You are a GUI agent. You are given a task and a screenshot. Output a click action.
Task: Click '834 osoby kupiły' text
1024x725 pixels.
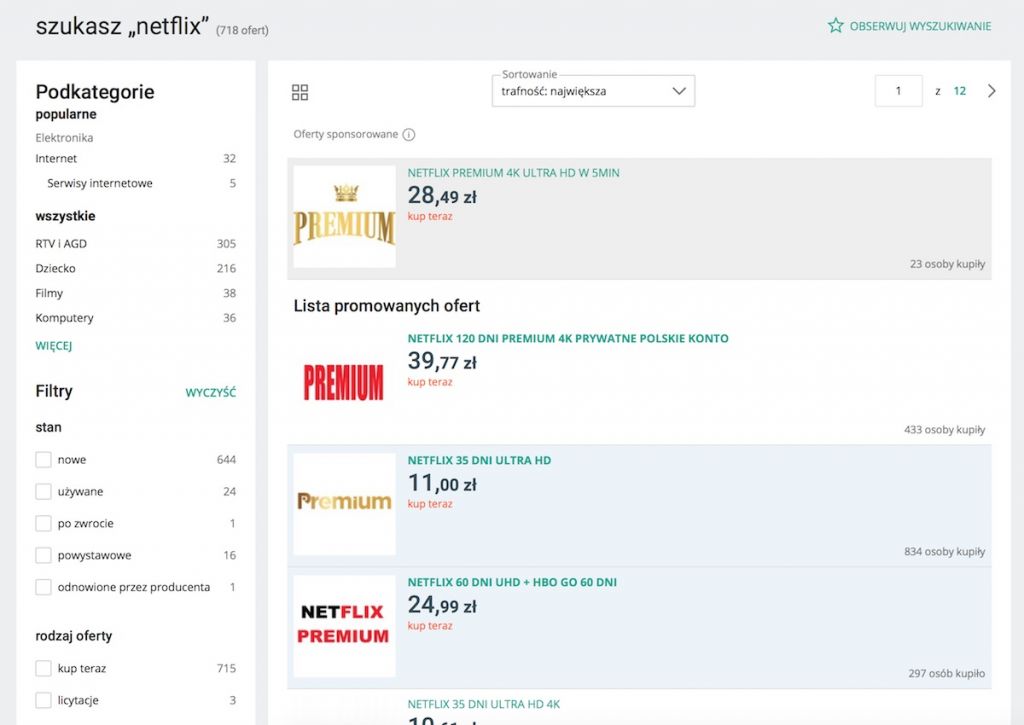pyautogui.click(x=944, y=551)
